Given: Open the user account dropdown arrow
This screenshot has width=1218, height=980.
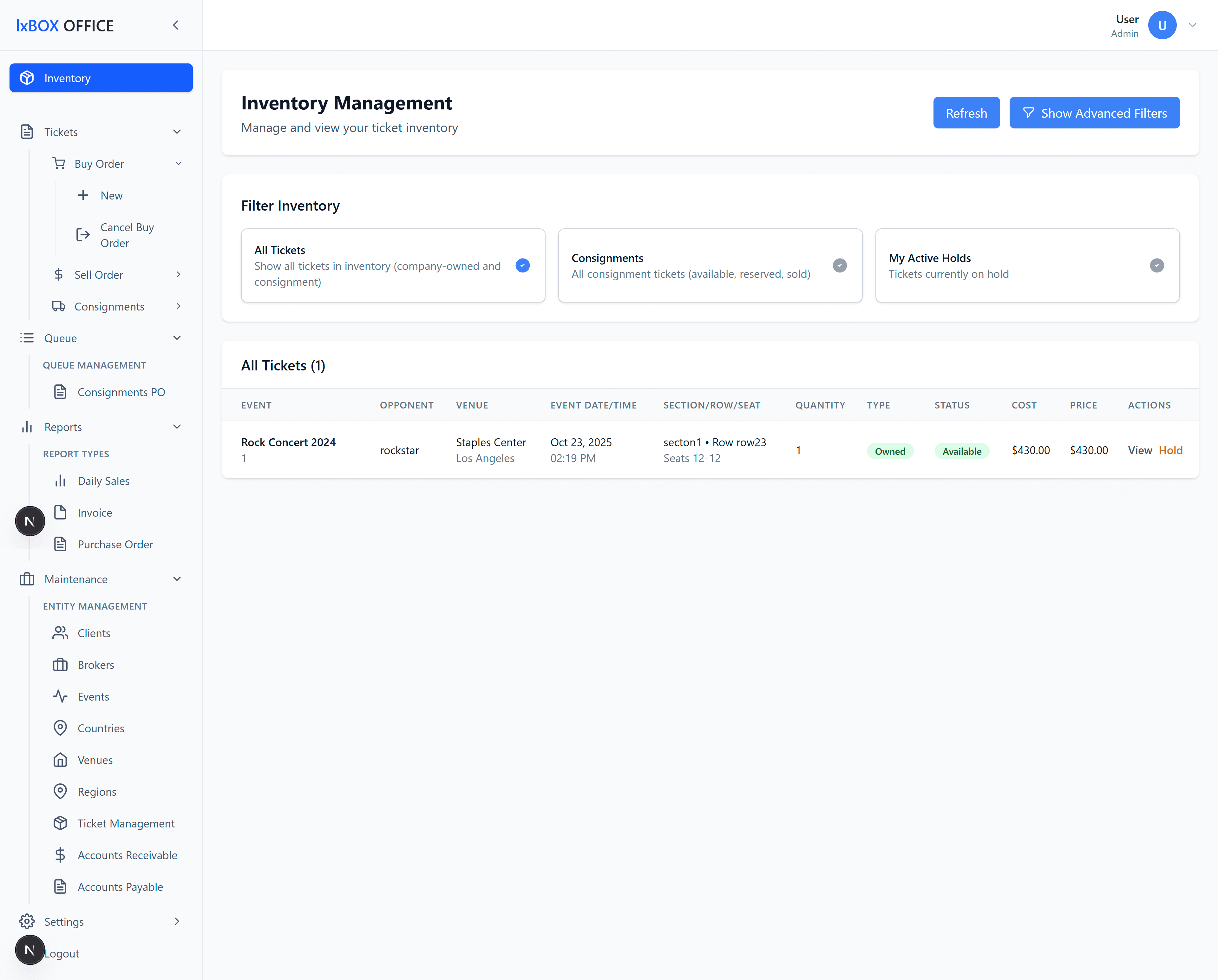Looking at the screenshot, I should pos(1193,25).
